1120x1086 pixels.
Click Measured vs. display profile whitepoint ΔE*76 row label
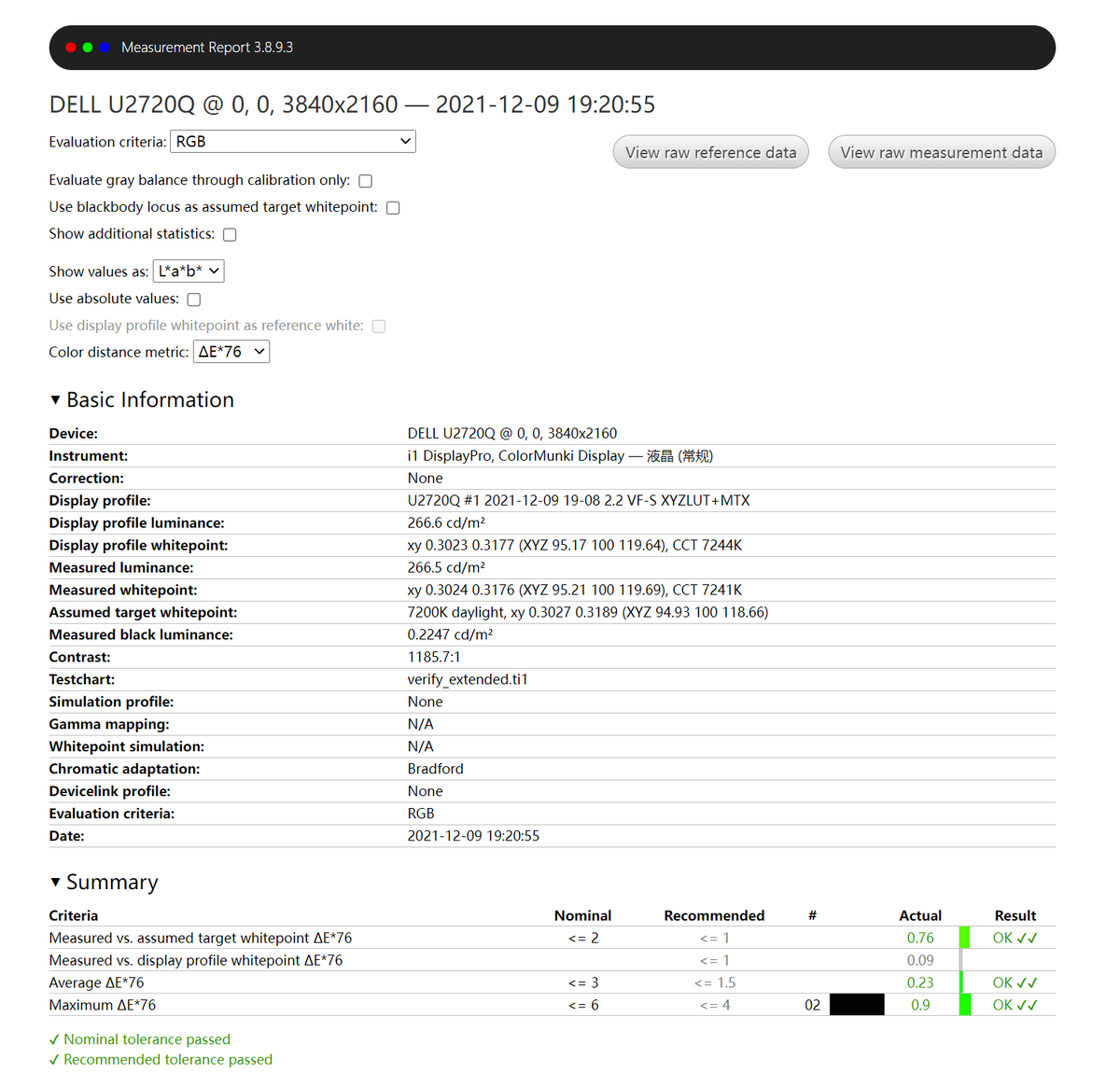[x=196, y=960]
